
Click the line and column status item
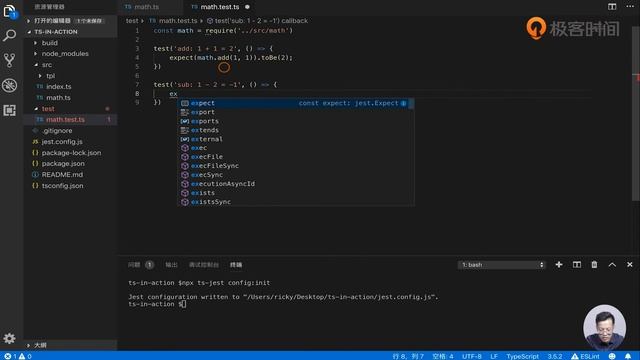click(408, 356)
